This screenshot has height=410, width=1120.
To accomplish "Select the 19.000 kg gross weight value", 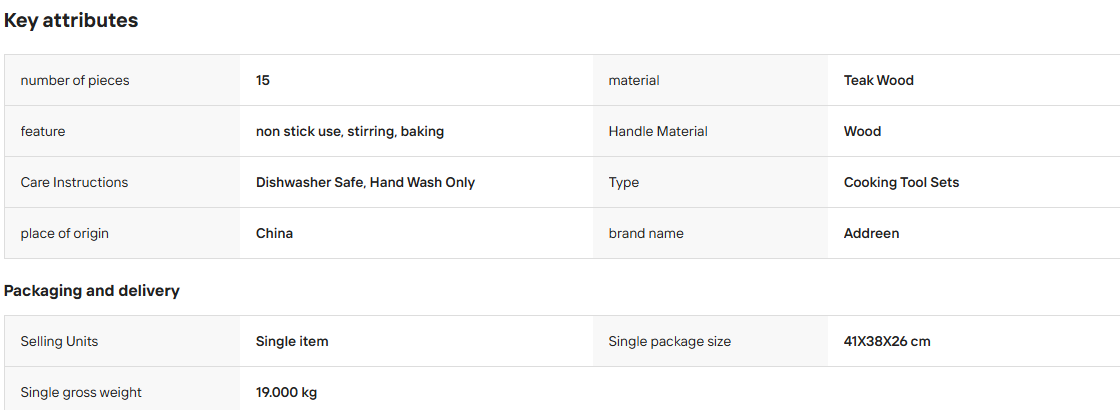I will [286, 392].
